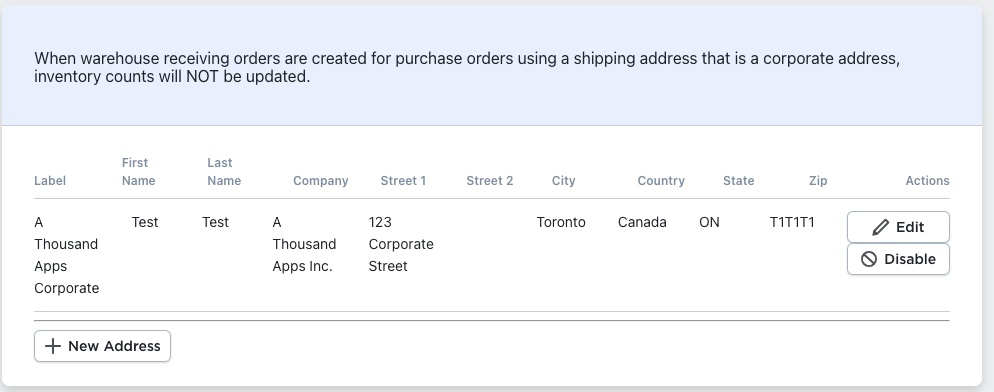Select the 123 Corporate Street cell
The height and width of the screenshot is (392, 994).
click(401, 244)
